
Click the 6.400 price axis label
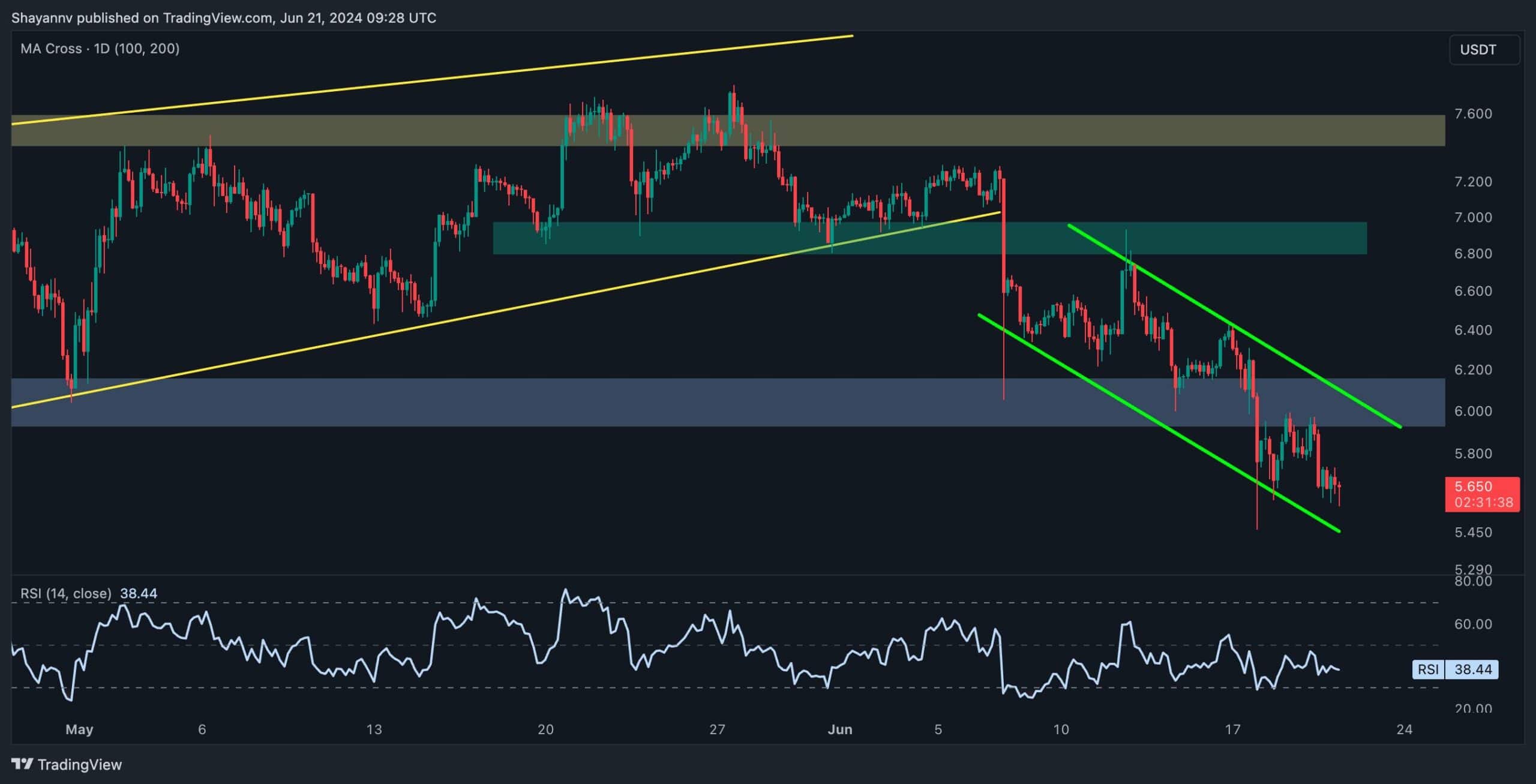1473,330
